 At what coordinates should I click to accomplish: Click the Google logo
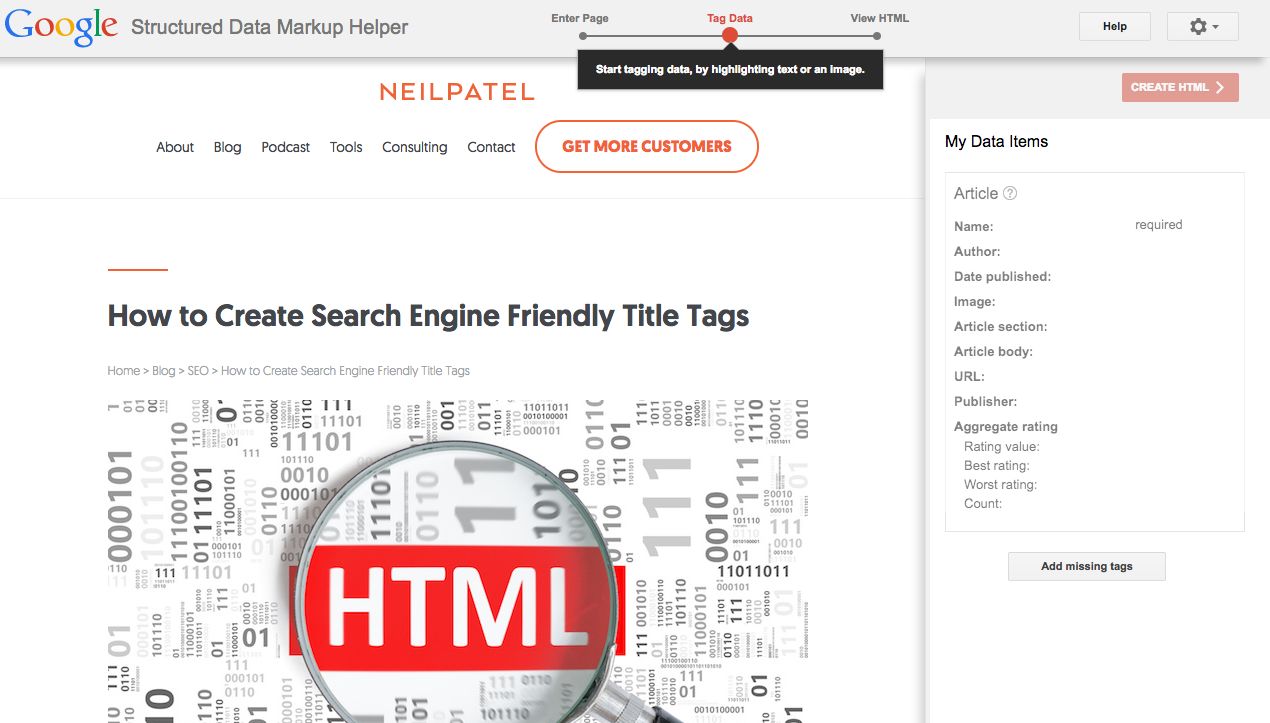(60, 26)
